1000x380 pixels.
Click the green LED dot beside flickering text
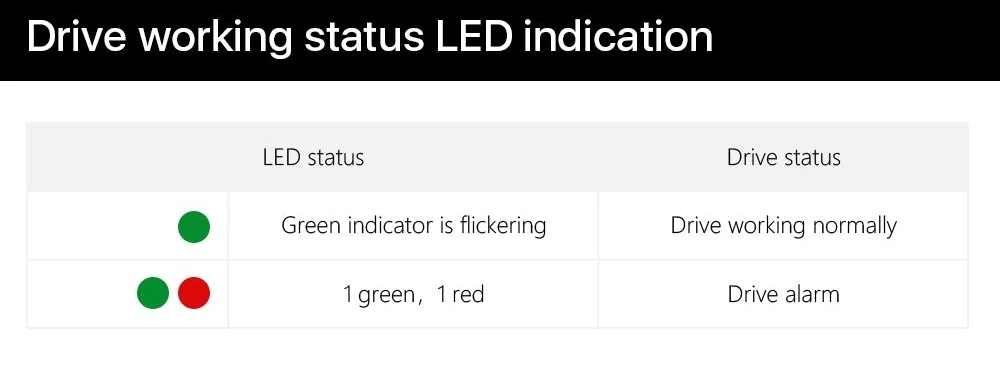pos(194,227)
